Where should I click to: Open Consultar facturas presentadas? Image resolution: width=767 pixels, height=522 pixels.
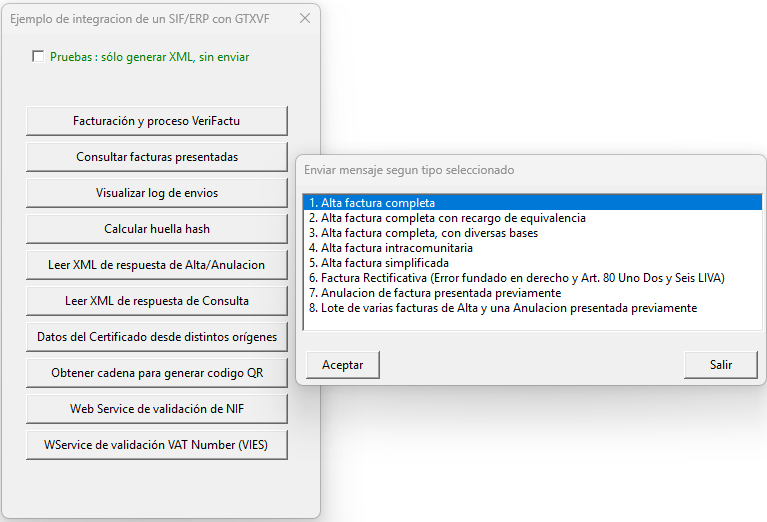[x=156, y=157]
